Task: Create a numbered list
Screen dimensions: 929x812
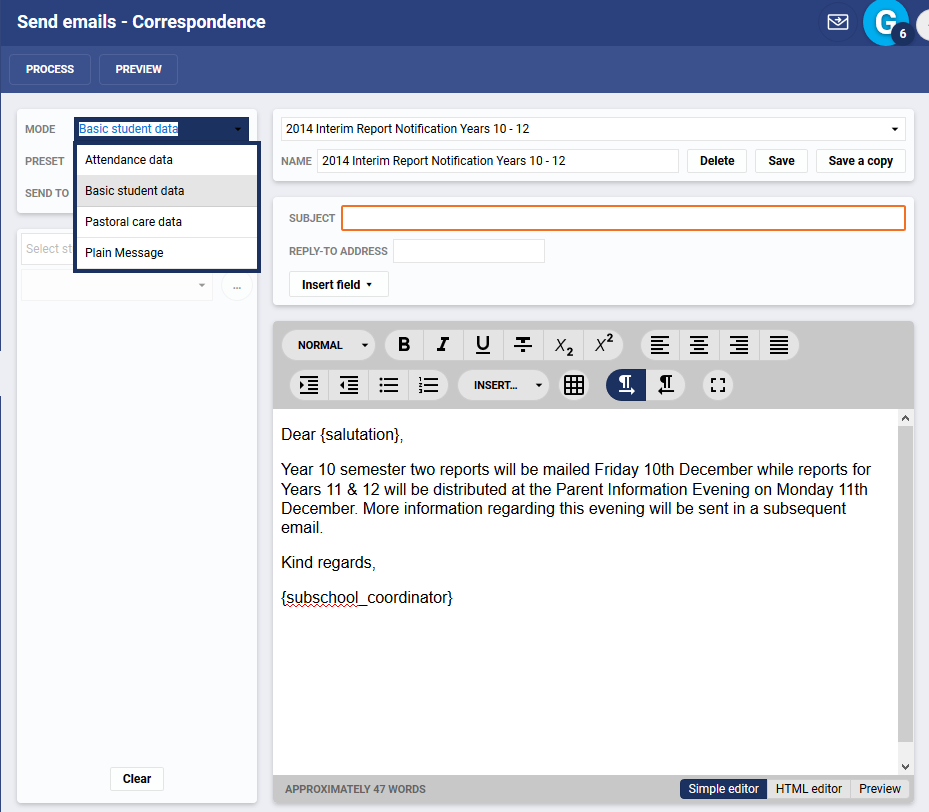Action: pyautogui.click(x=428, y=385)
